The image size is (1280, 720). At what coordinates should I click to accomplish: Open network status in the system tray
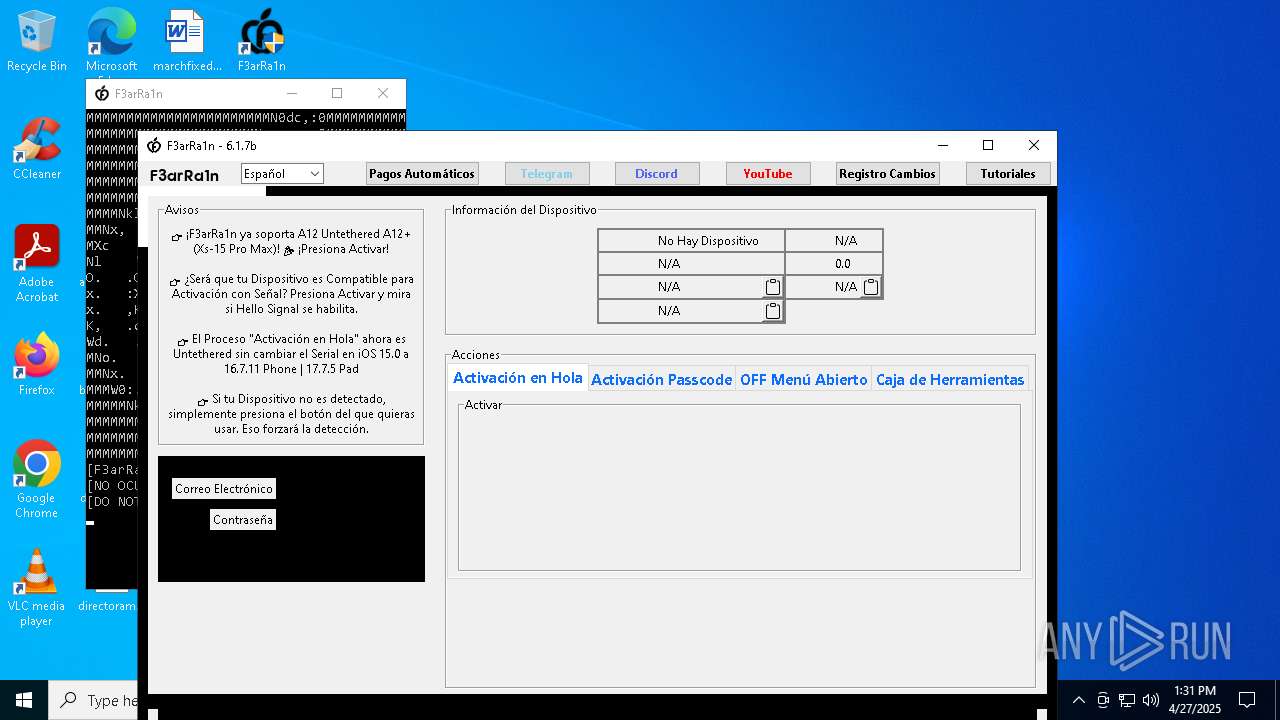[1127, 700]
